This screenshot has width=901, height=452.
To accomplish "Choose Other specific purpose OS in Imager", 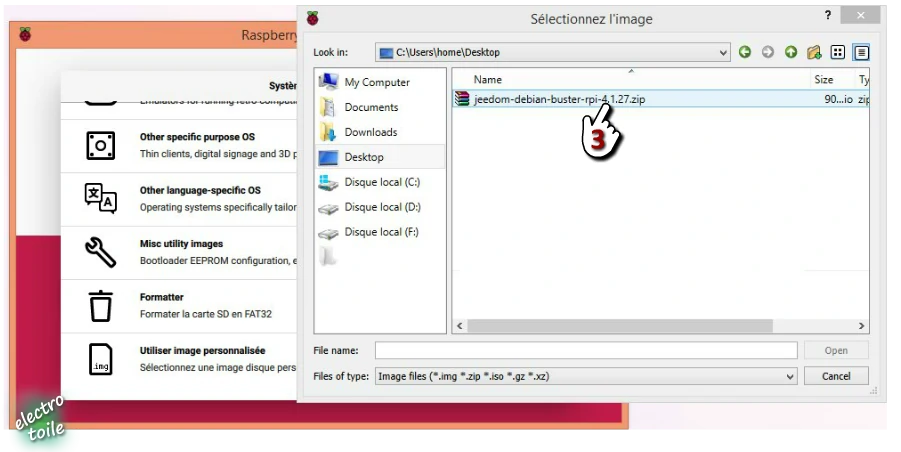I will (179, 145).
